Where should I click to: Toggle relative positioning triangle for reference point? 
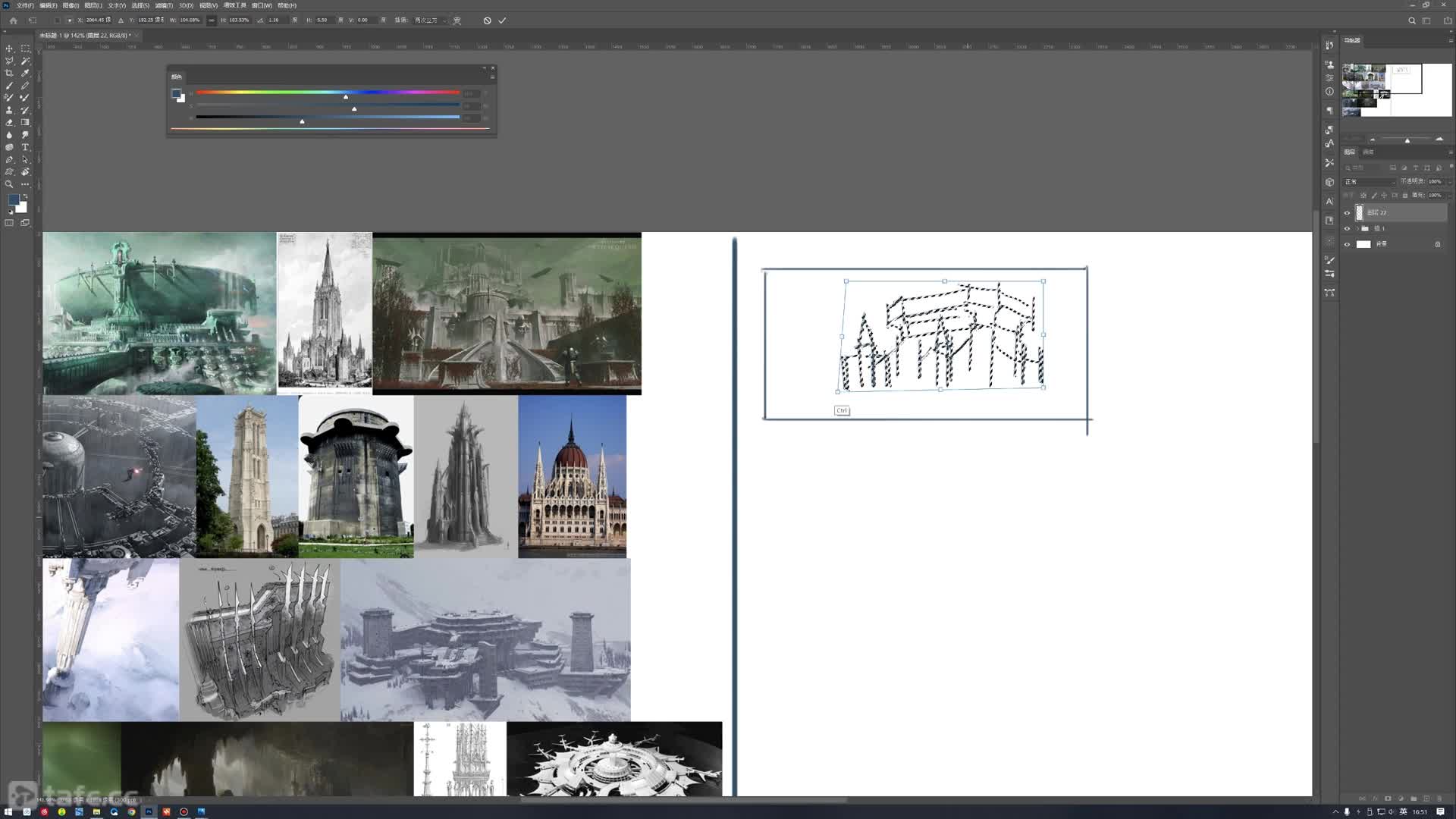(x=121, y=20)
